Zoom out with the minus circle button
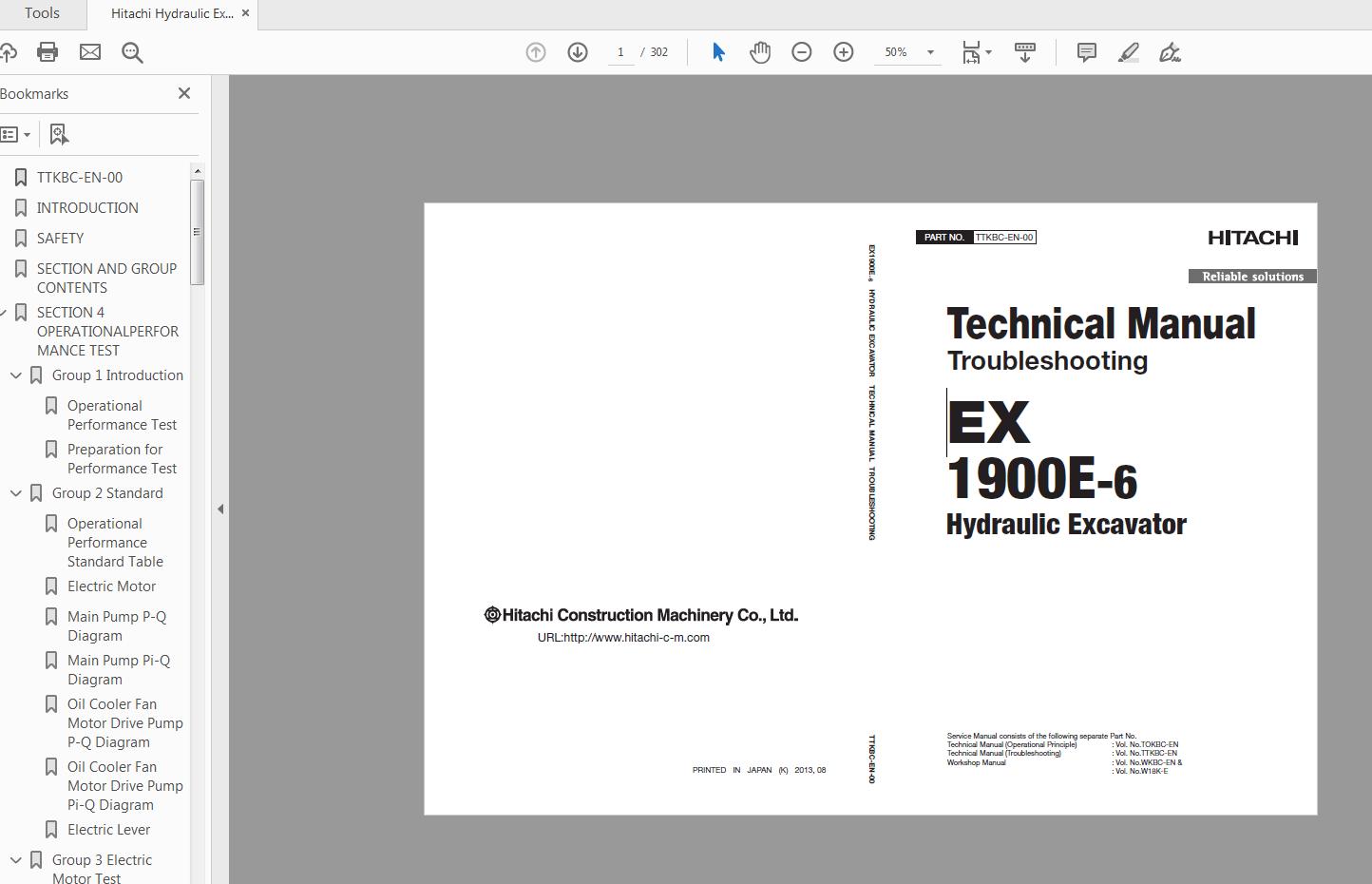The height and width of the screenshot is (884, 1372). coord(802,52)
